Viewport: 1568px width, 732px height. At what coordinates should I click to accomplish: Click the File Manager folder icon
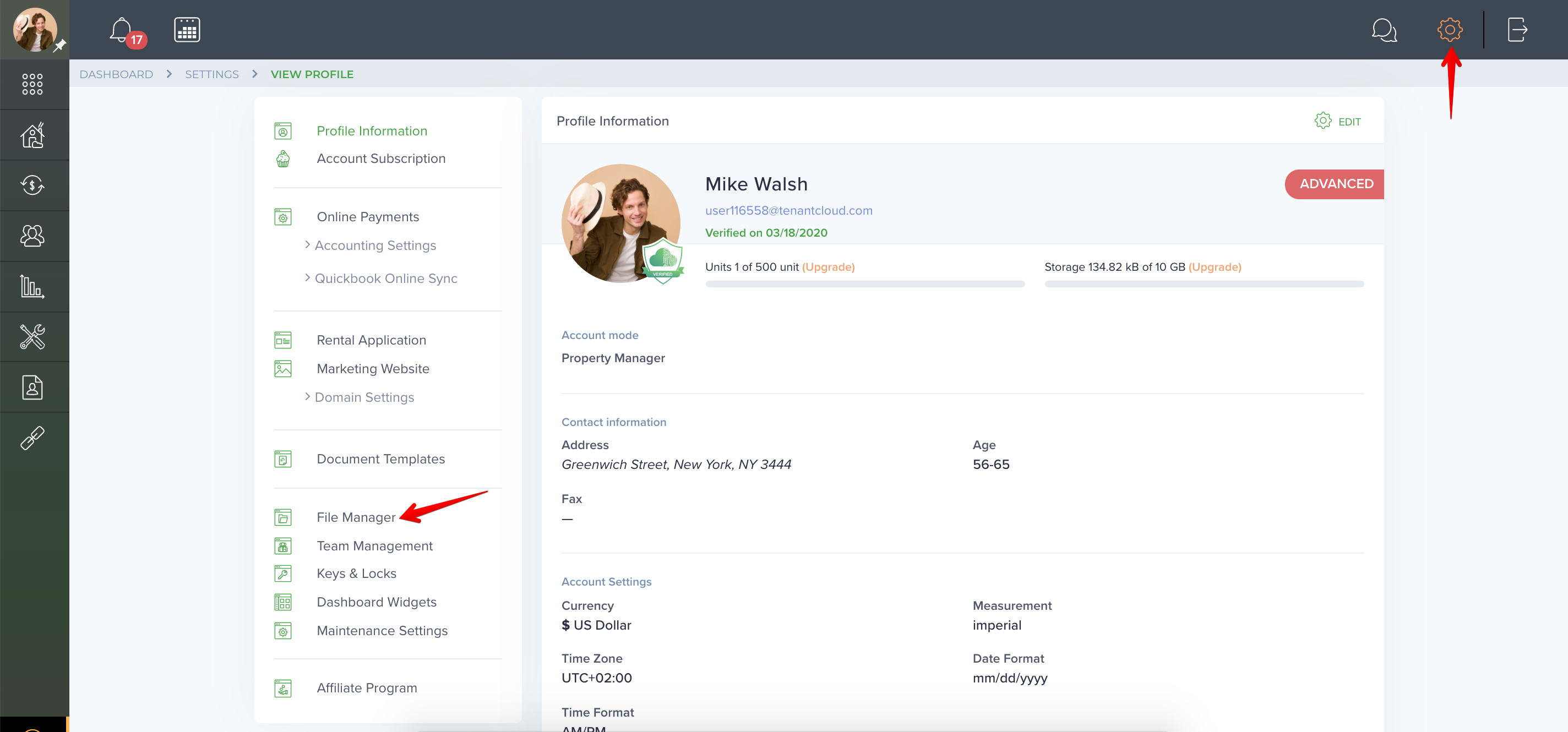[283, 517]
